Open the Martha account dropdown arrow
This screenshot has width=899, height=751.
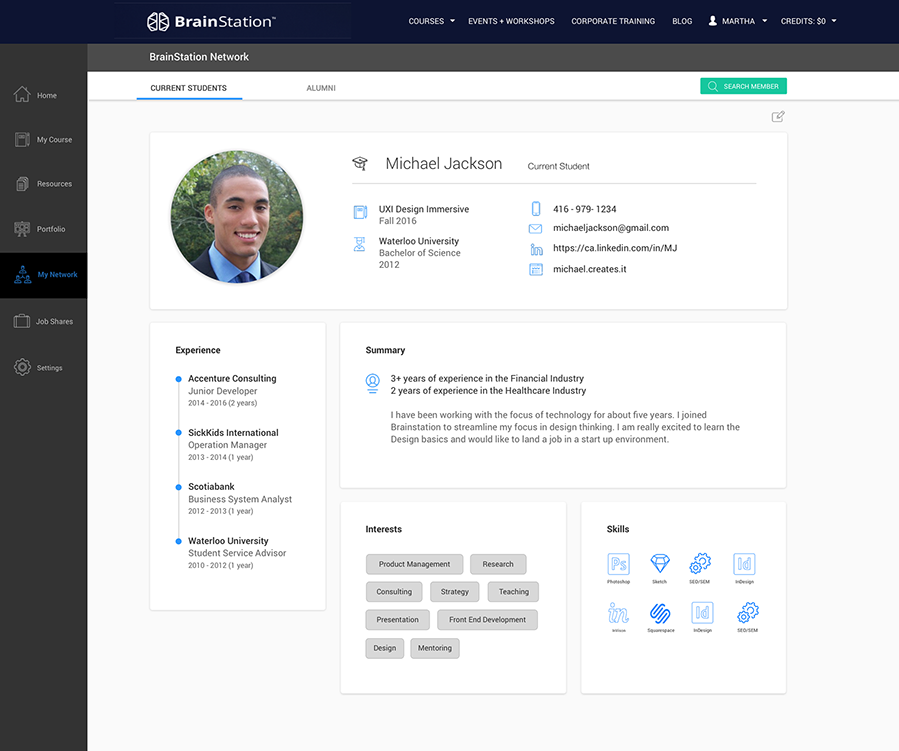tap(764, 21)
